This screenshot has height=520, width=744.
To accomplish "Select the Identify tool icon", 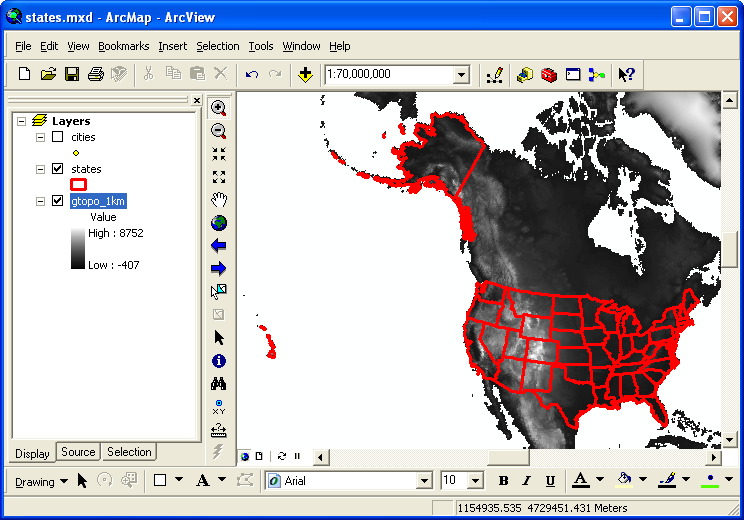I will tap(219, 361).
